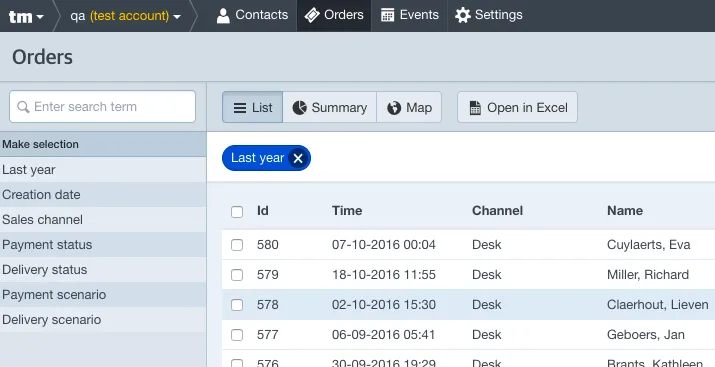715x367 pixels.
Task: Click Desk channel in order 578 row
Action: (x=487, y=305)
